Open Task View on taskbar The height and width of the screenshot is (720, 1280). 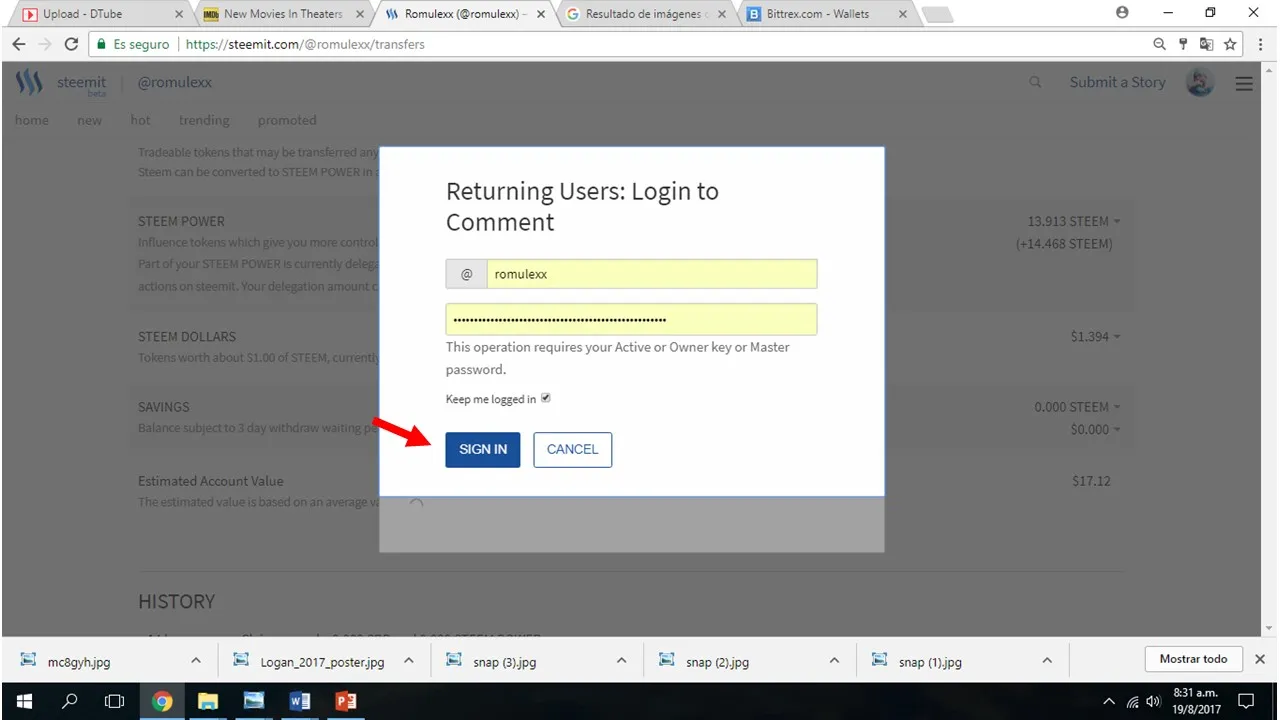point(115,701)
